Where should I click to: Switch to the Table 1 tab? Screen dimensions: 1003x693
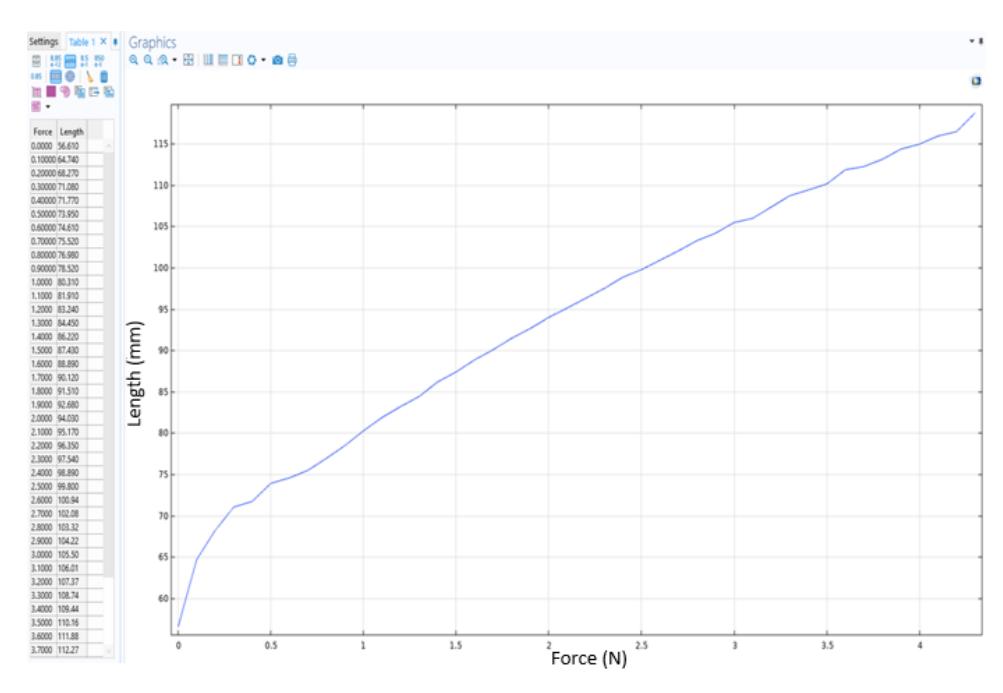pos(81,42)
